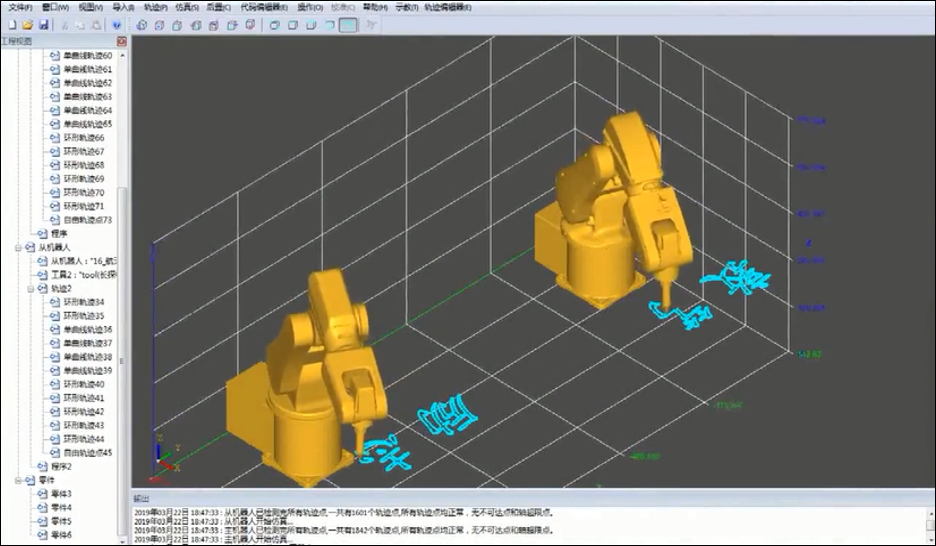
Task: Select 程序2 in the project tree
Action: [x=61, y=466]
